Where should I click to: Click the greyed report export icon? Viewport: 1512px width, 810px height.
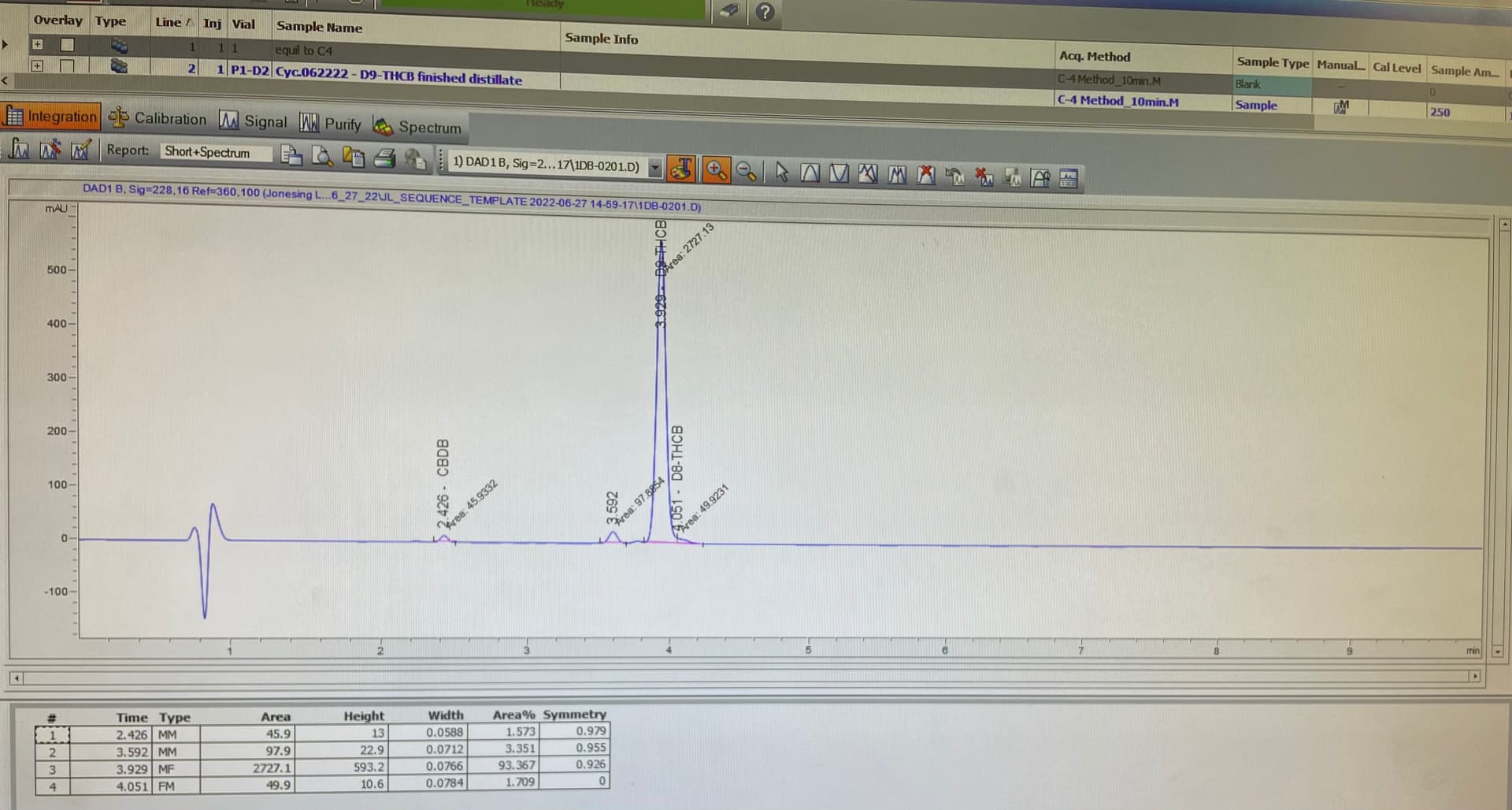(415, 158)
